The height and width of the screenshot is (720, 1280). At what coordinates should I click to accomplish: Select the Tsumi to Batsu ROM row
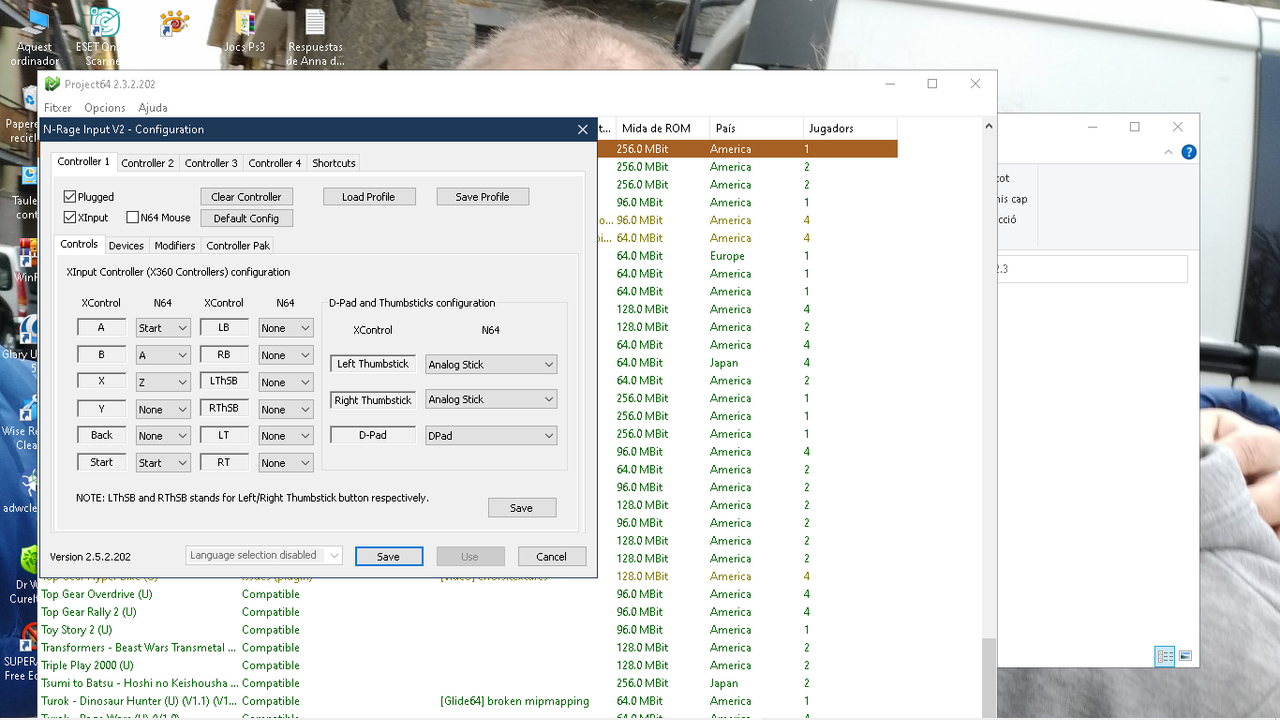pos(468,683)
